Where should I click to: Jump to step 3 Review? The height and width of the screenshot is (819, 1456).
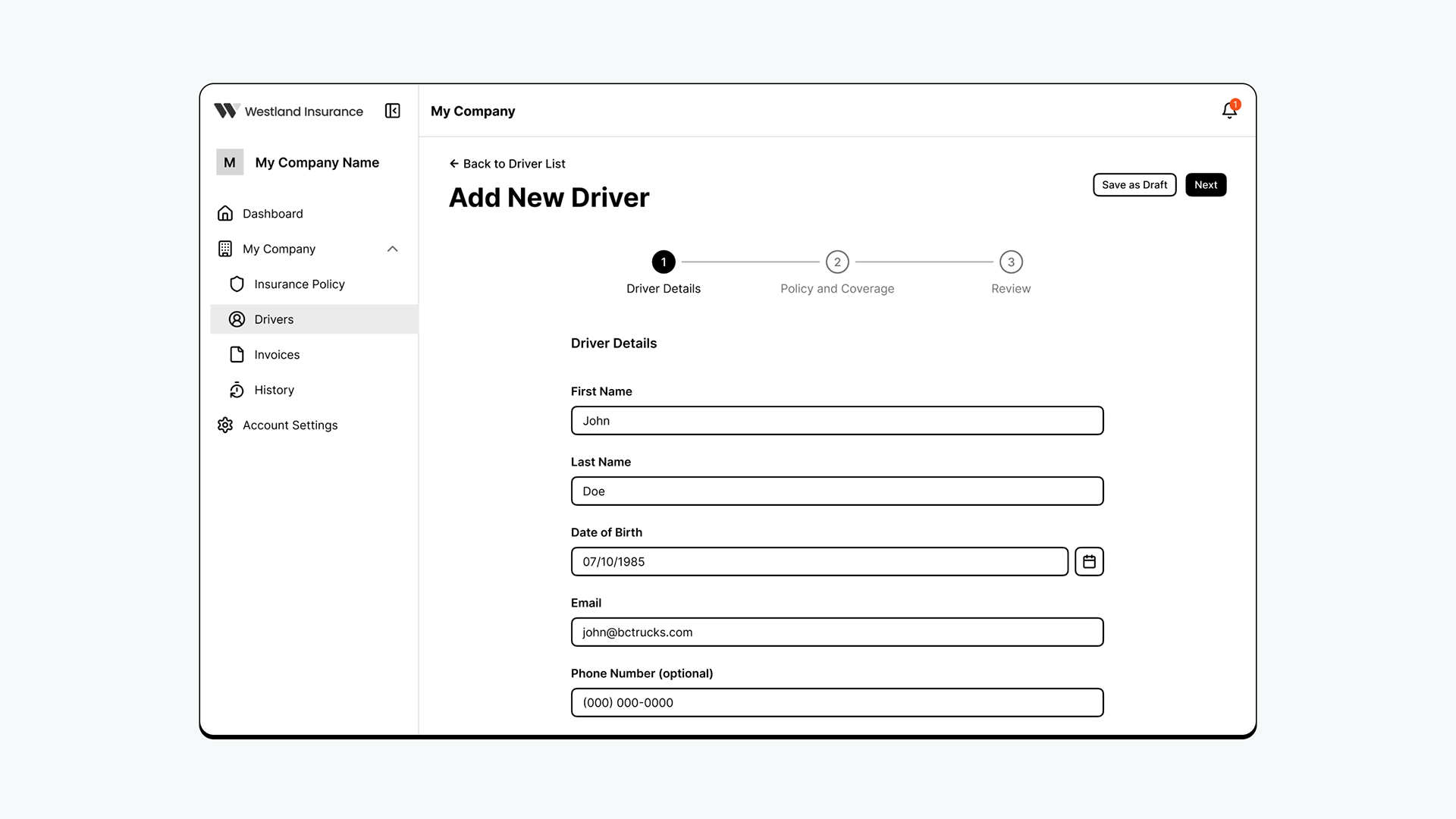click(1011, 262)
